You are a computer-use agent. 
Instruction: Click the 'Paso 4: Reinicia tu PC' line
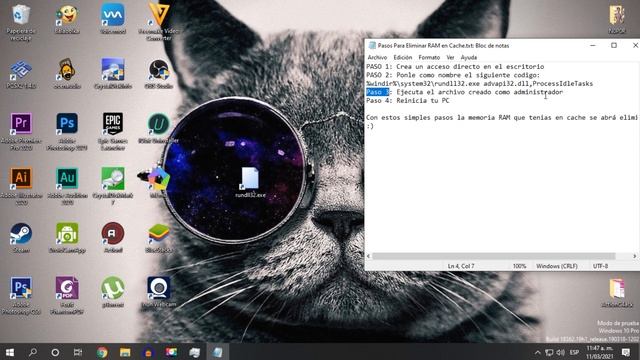point(407,101)
